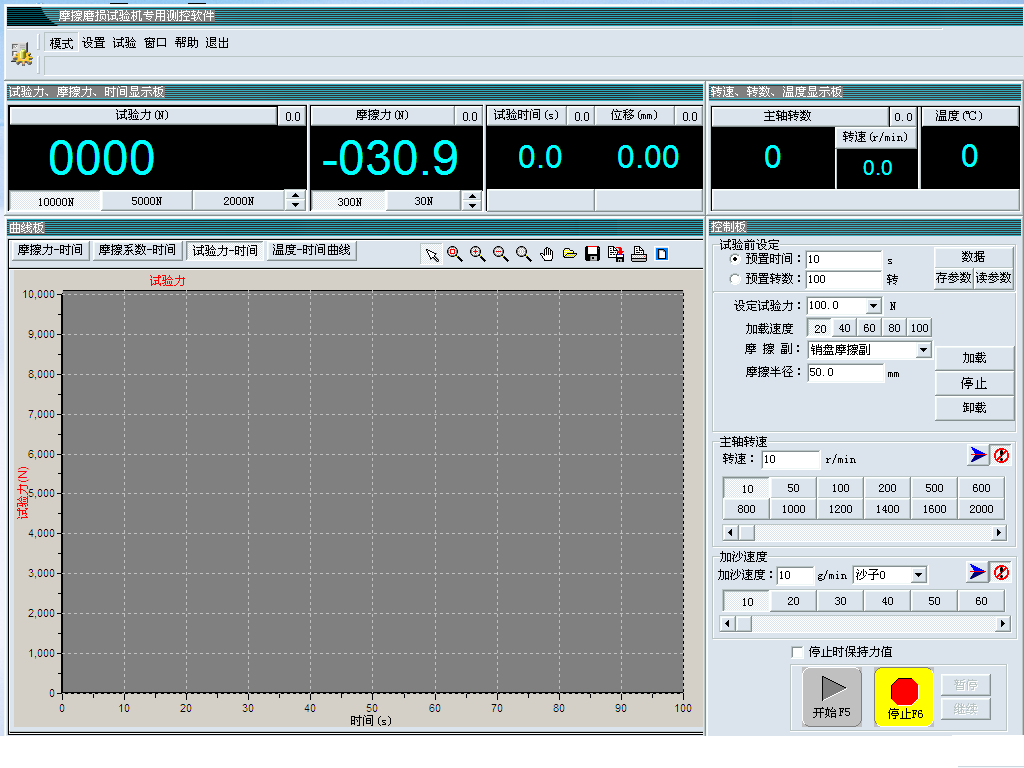Click the 卸载 button
Screen dimensions: 1024x768
coord(974,408)
